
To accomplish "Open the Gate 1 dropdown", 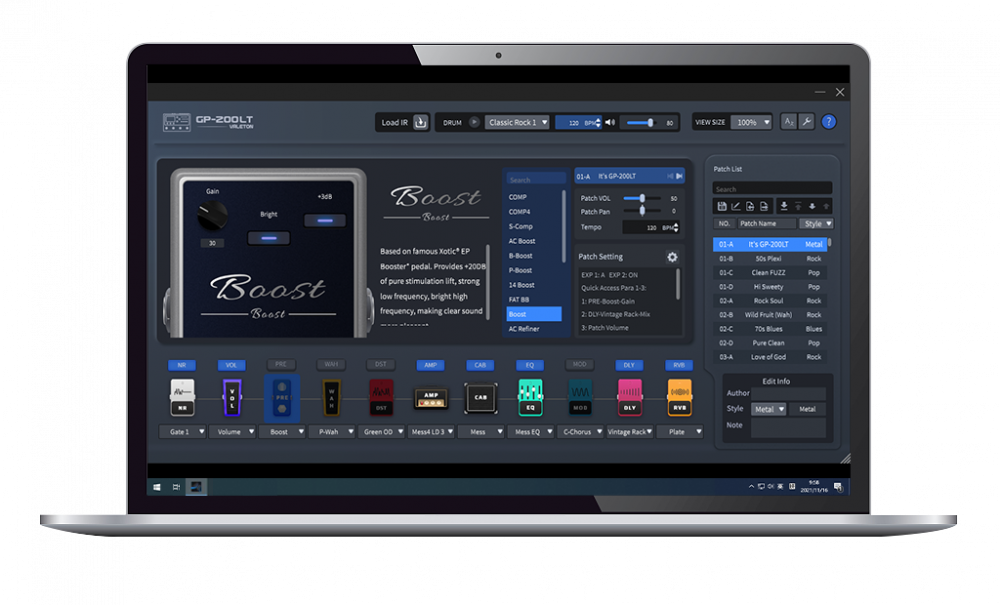I will (182, 432).
